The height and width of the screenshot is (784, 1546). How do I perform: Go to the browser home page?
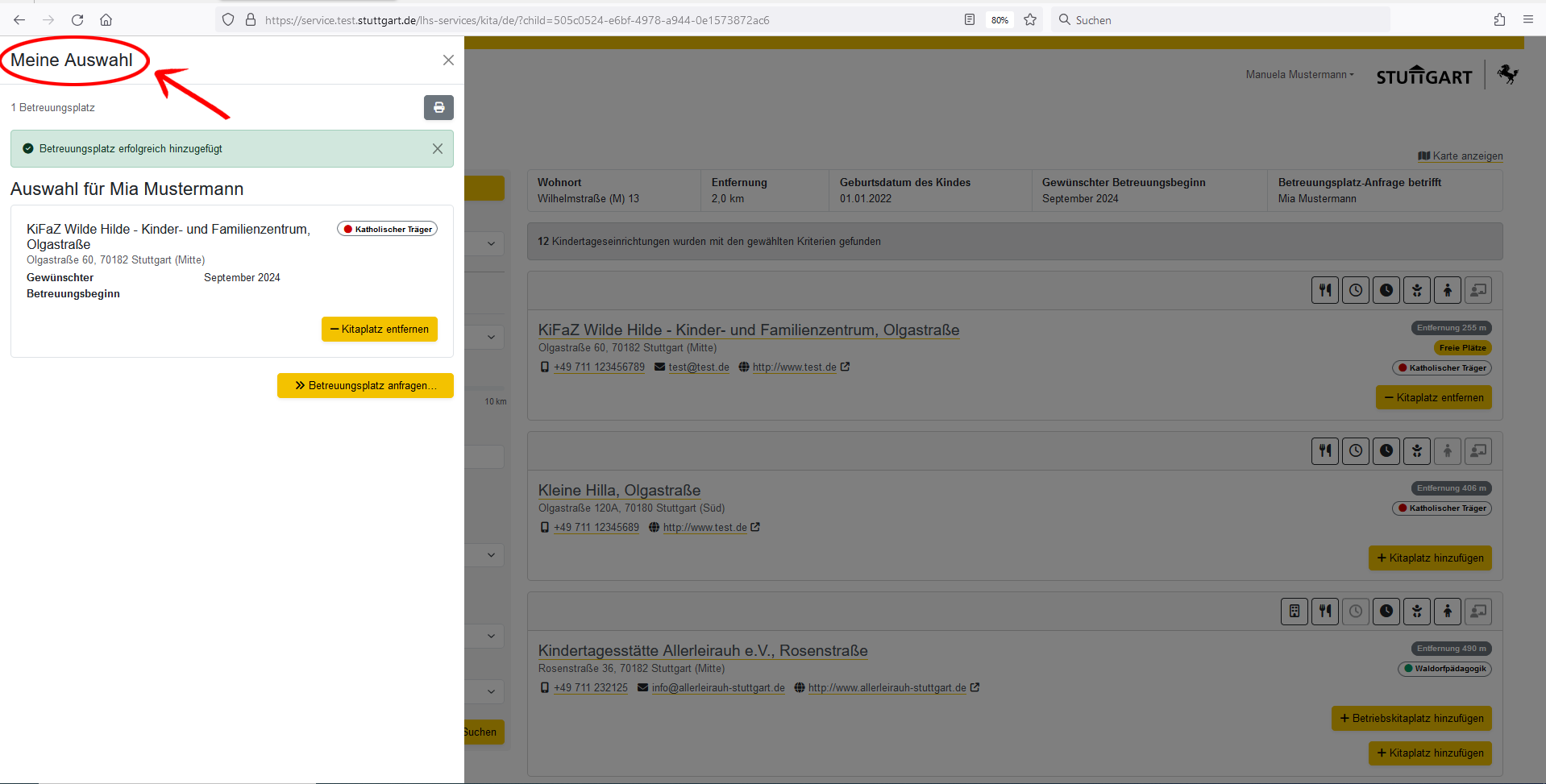tap(106, 20)
